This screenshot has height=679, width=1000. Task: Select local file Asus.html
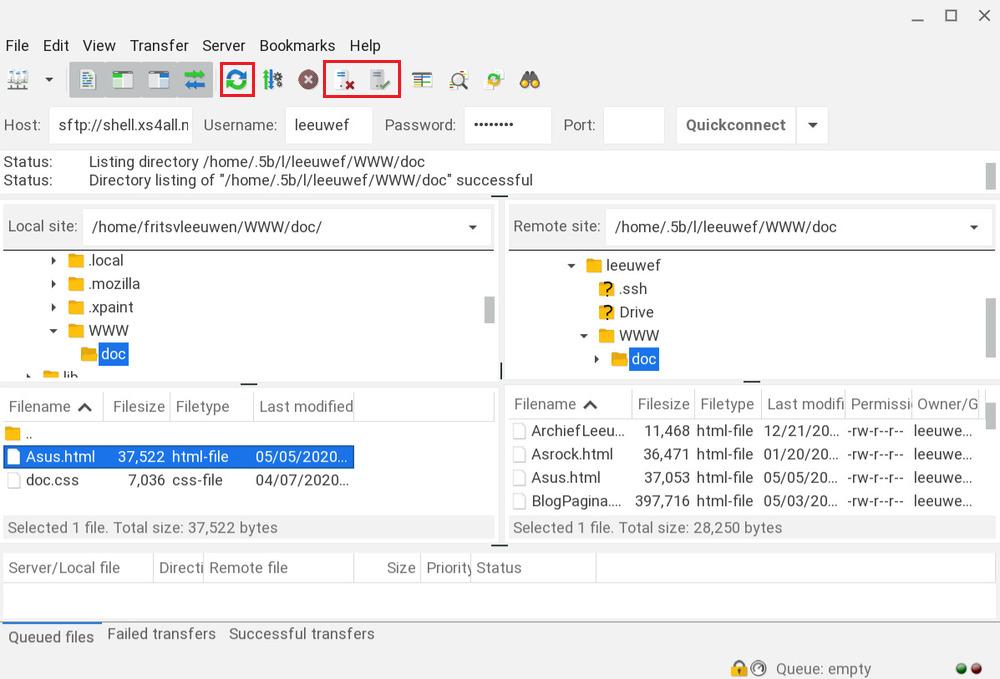tap(179, 456)
